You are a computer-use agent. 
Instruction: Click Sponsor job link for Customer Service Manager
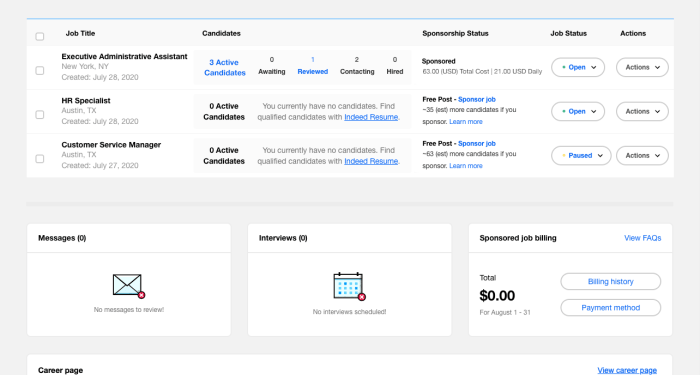point(477,144)
